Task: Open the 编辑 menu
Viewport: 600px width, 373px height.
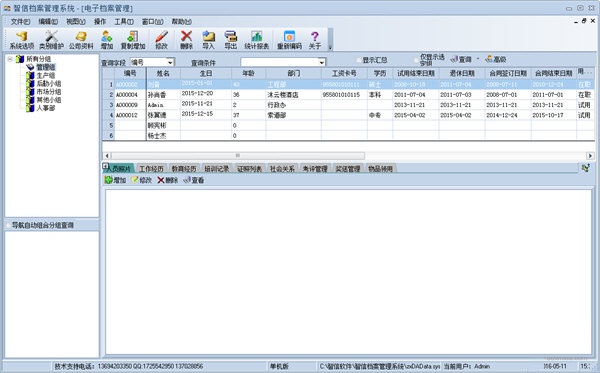Action: (x=48, y=21)
